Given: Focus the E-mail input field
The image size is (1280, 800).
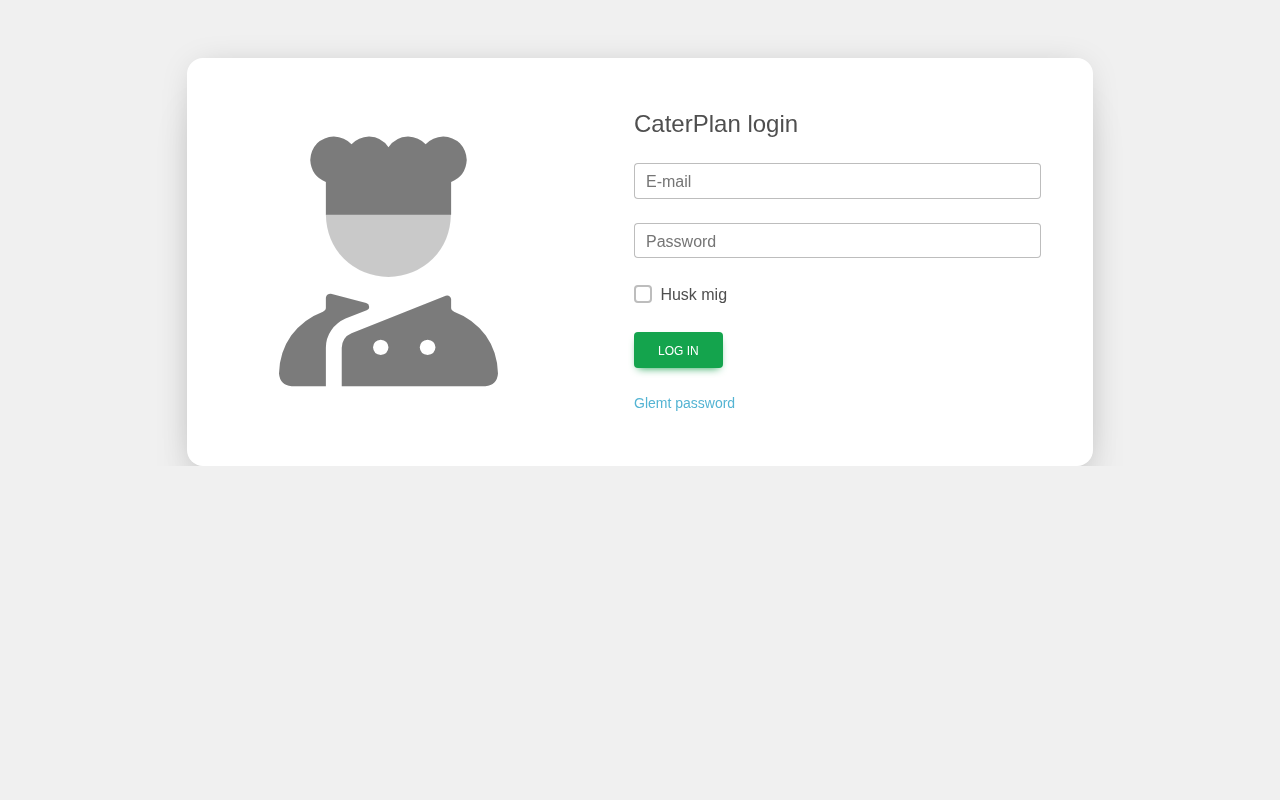Looking at the screenshot, I should point(837,181).
